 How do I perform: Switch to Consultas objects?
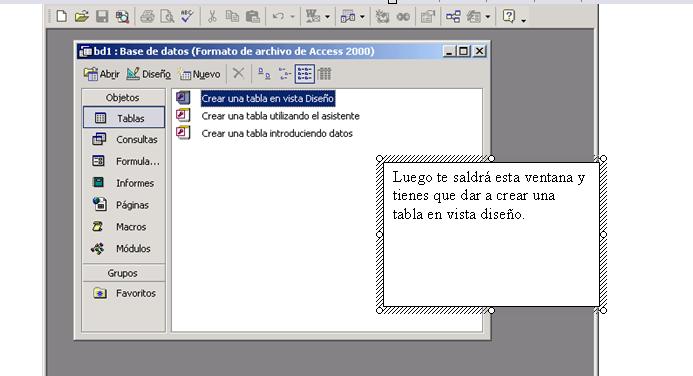coord(124,139)
